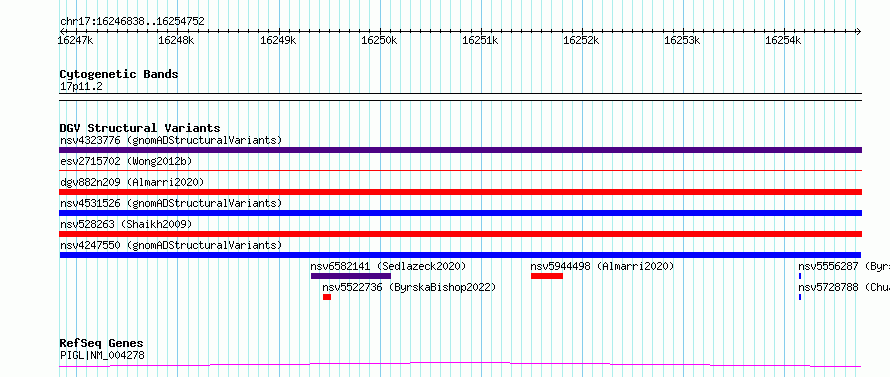Click the thin red esv2715702 variant line

[461, 170]
